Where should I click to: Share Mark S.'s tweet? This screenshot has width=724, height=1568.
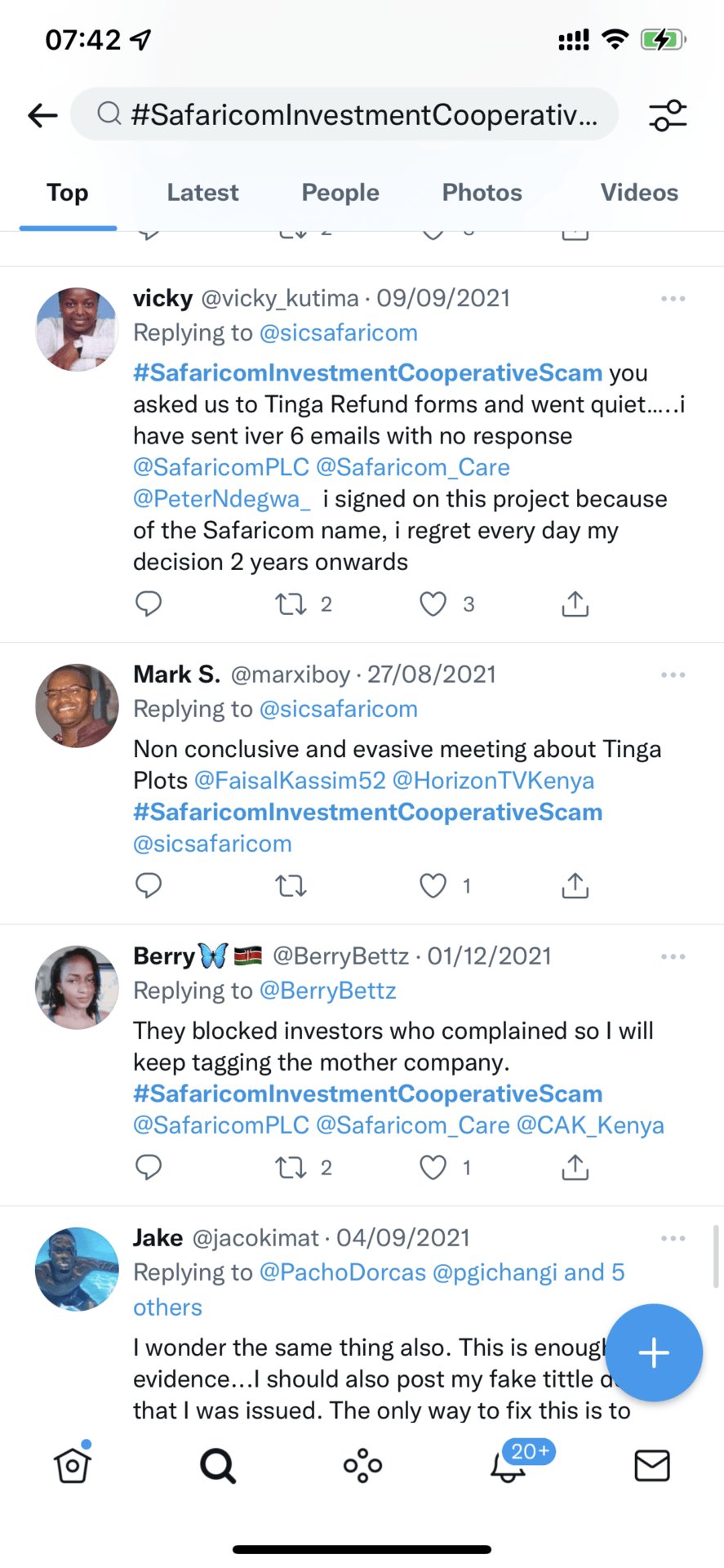575,885
